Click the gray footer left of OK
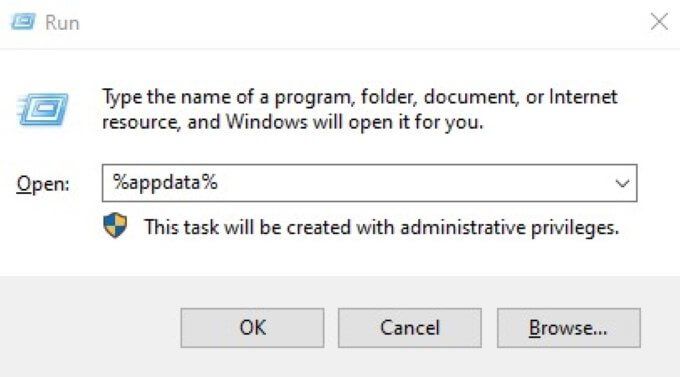The height and width of the screenshot is (377, 680). [89, 328]
